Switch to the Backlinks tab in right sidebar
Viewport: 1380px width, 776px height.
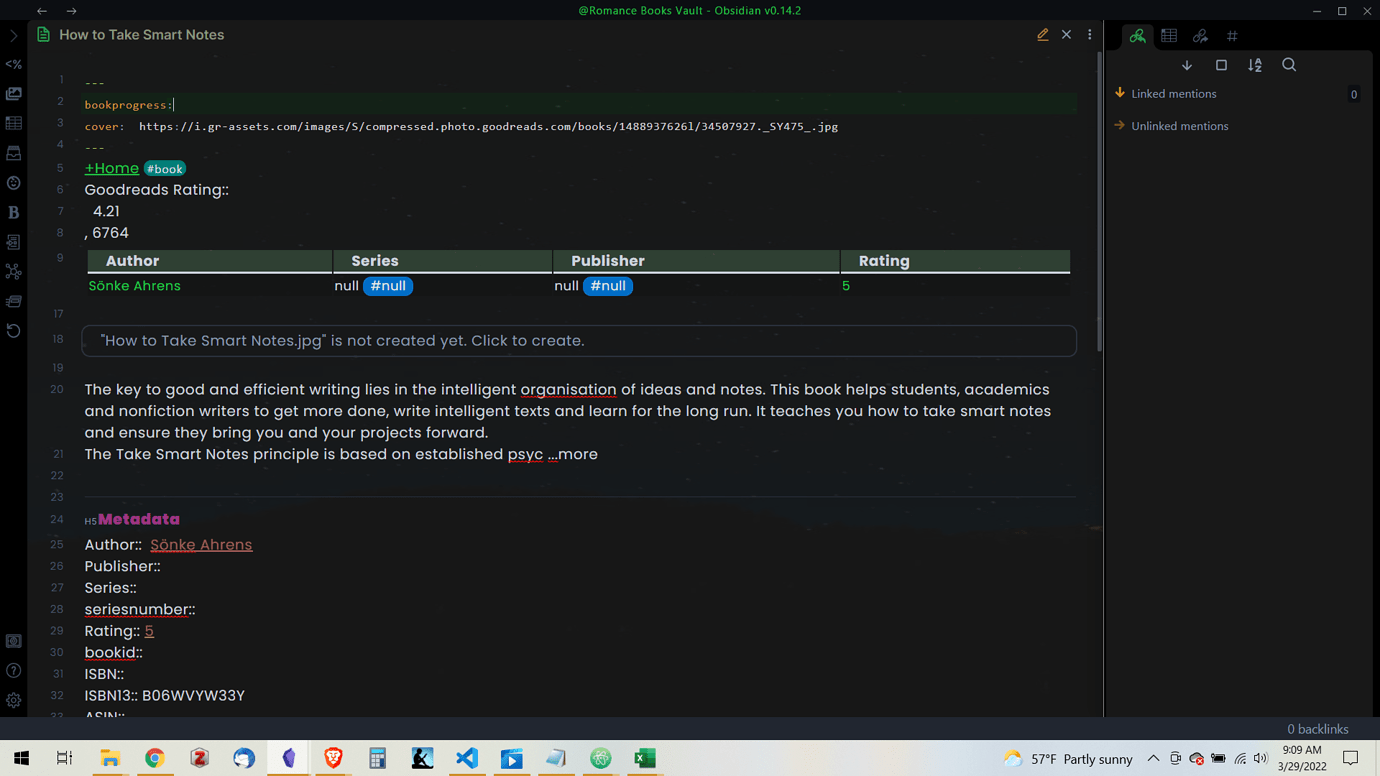coord(1137,36)
